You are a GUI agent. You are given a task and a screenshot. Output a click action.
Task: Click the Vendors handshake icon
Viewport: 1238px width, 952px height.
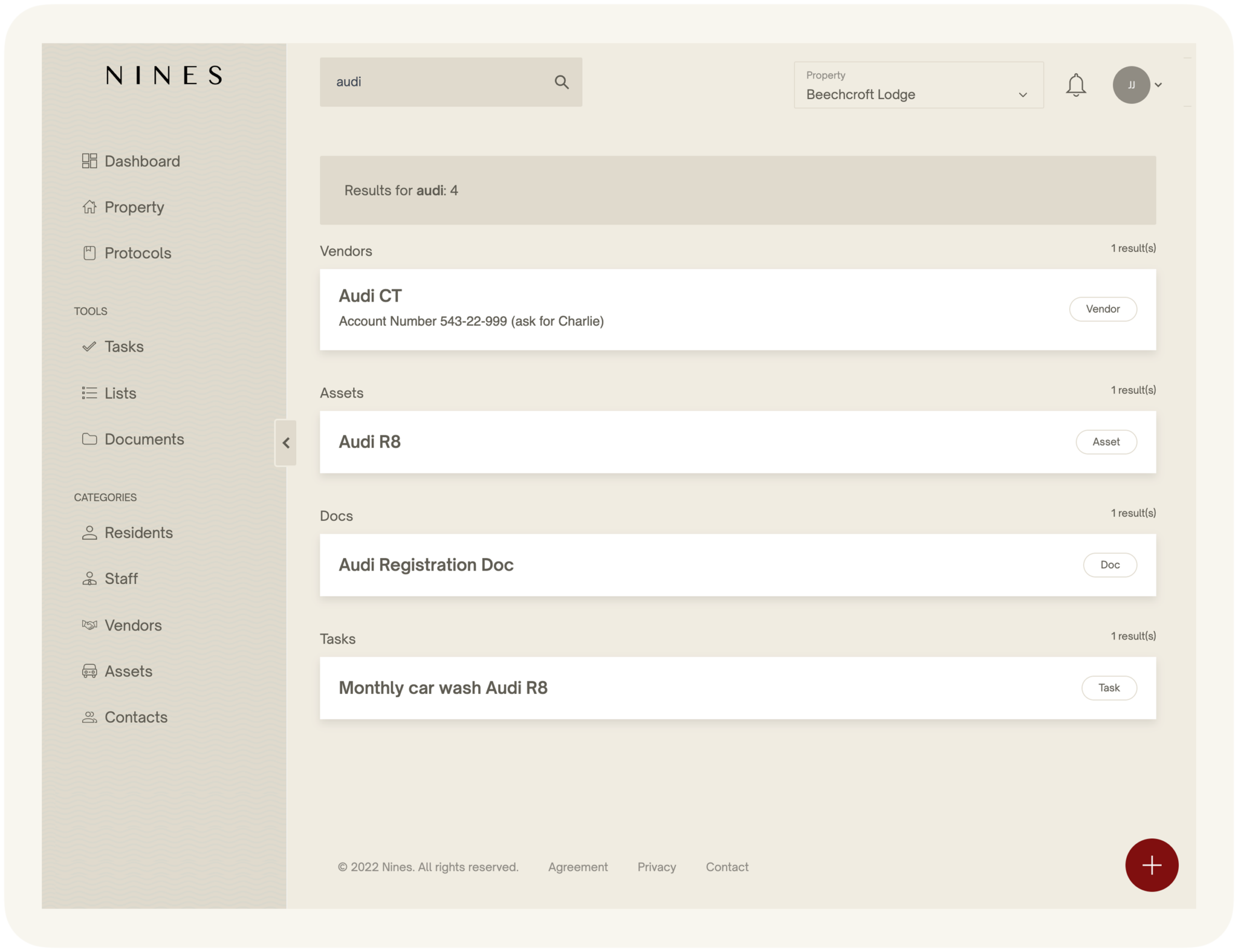pyautogui.click(x=89, y=625)
